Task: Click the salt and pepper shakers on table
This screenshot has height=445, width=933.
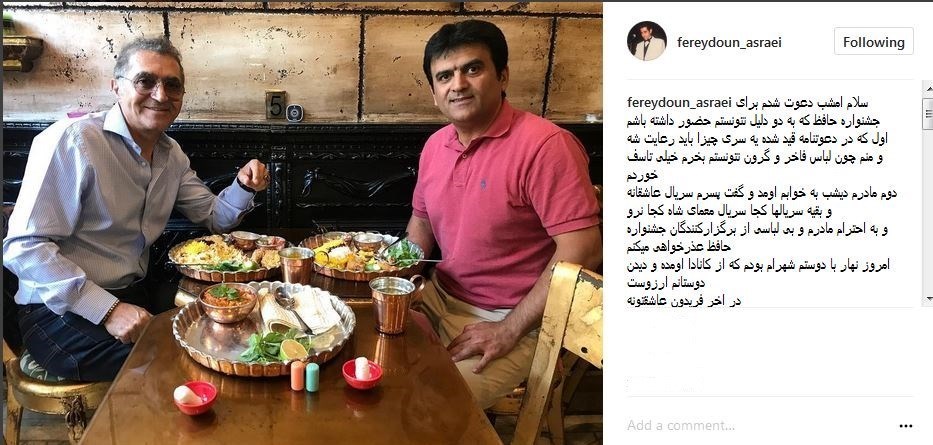Action: (x=305, y=377)
